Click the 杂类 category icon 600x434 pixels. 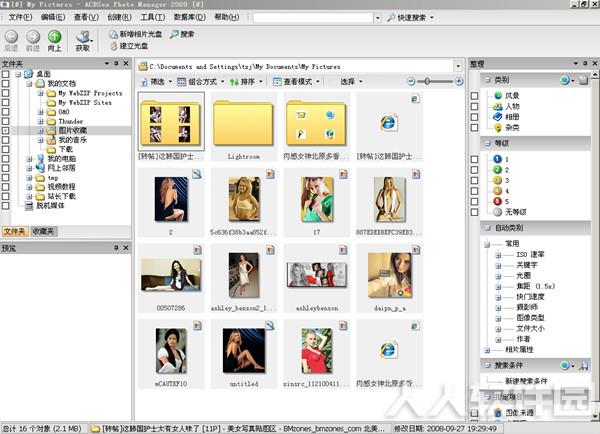tap(498, 127)
